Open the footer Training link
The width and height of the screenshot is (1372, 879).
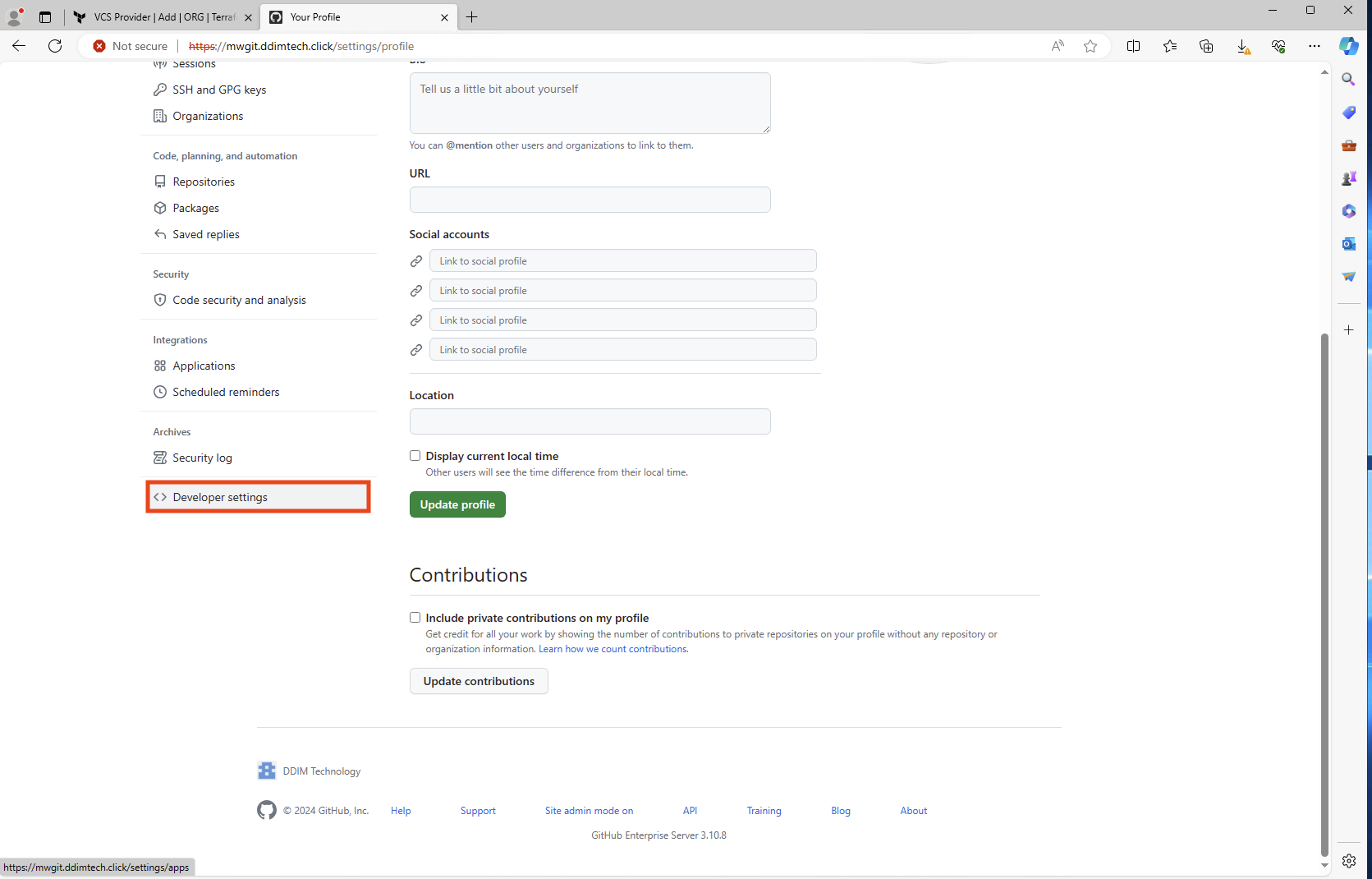(x=764, y=811)
